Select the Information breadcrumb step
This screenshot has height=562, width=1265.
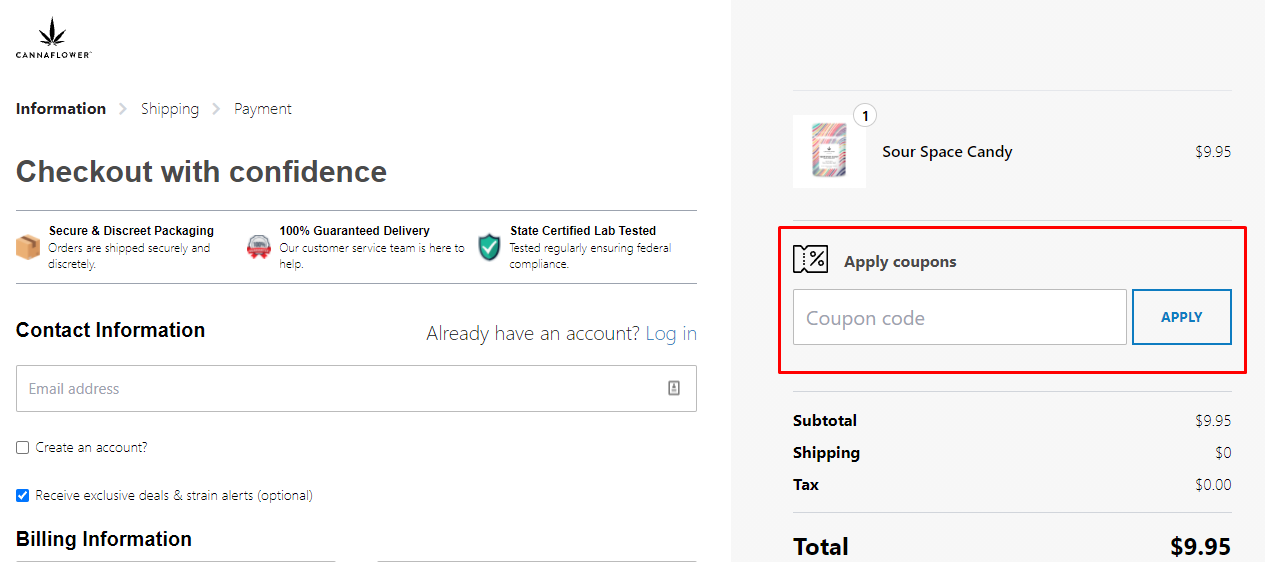(x=61, y=109)
